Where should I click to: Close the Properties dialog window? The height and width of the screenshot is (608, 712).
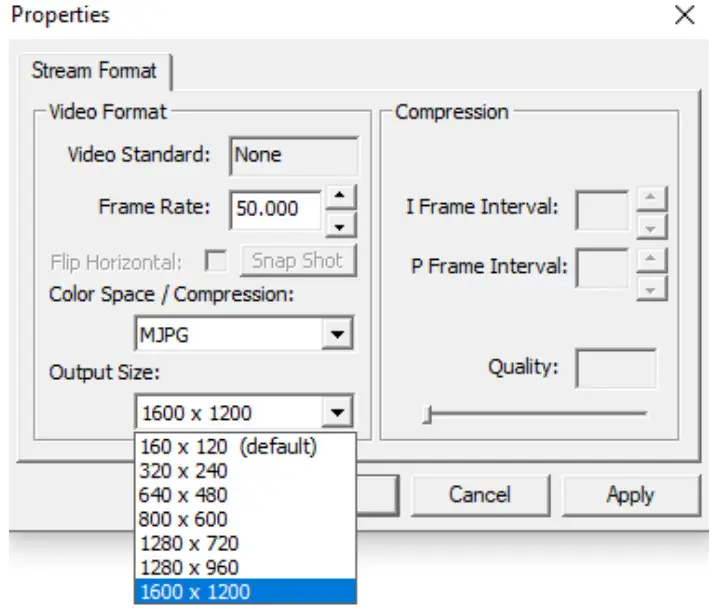(685, 15)
